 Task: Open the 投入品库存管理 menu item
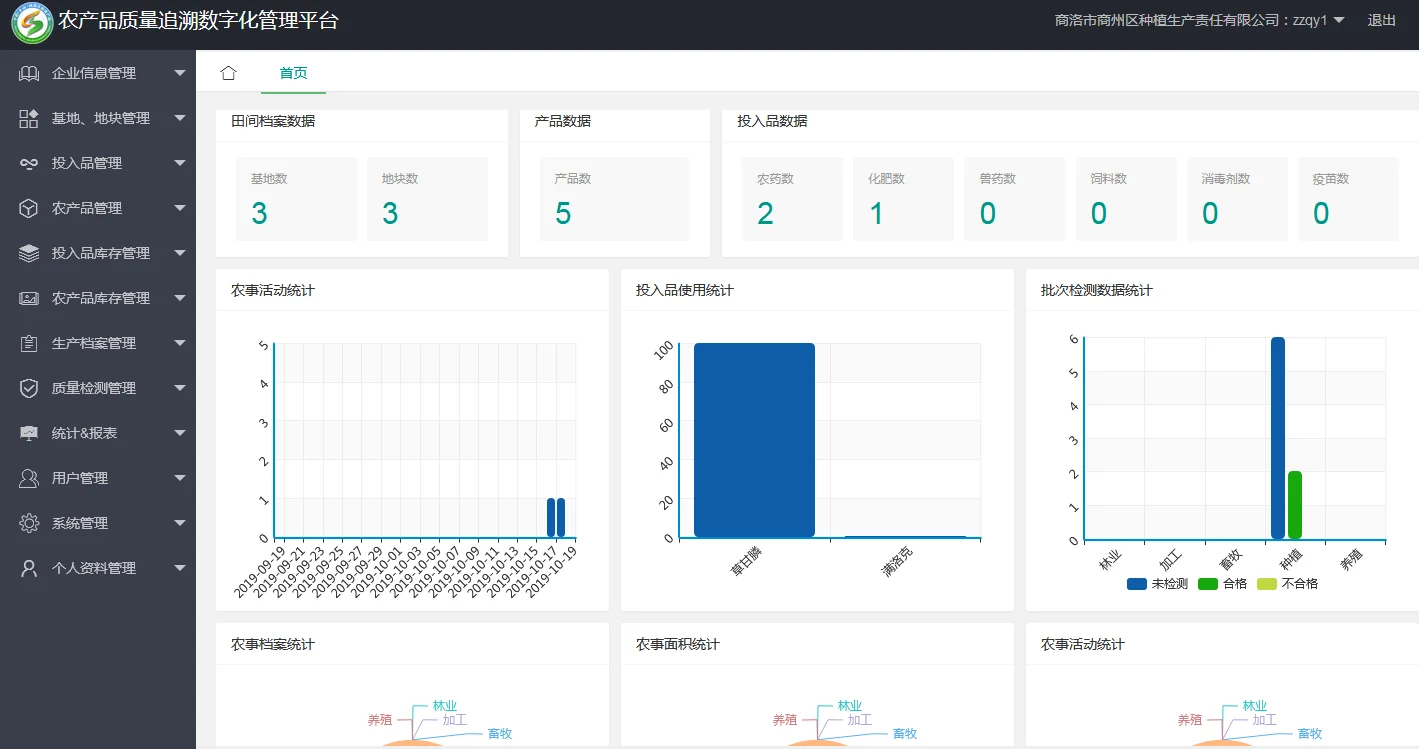[x=98, y=253]
